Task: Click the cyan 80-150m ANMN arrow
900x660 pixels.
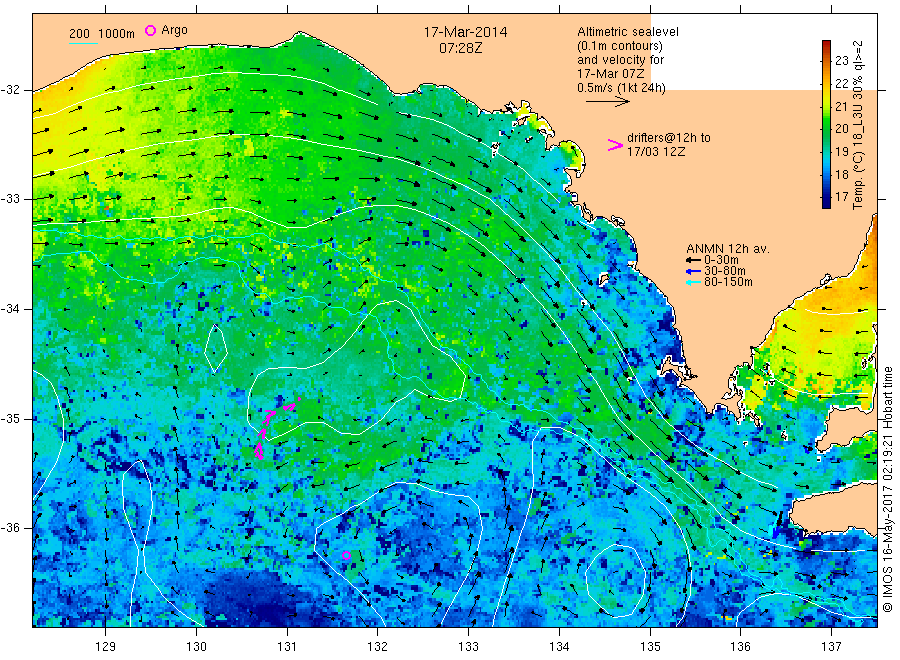Action: point(693,282)
